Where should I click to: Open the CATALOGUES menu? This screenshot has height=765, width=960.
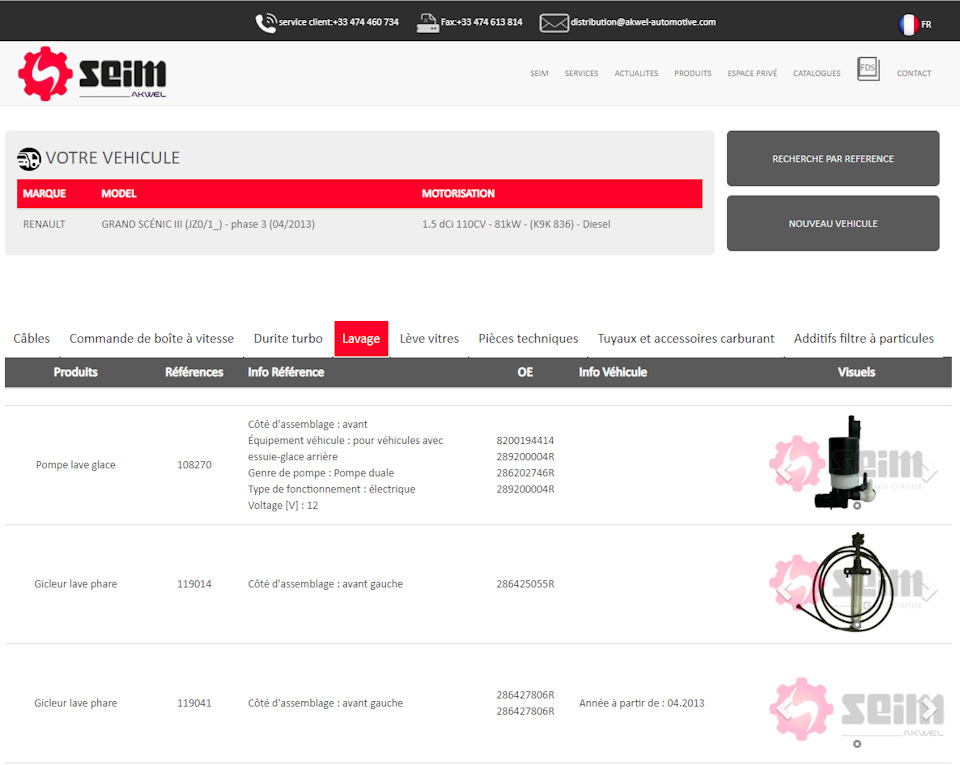click(817, 73)
